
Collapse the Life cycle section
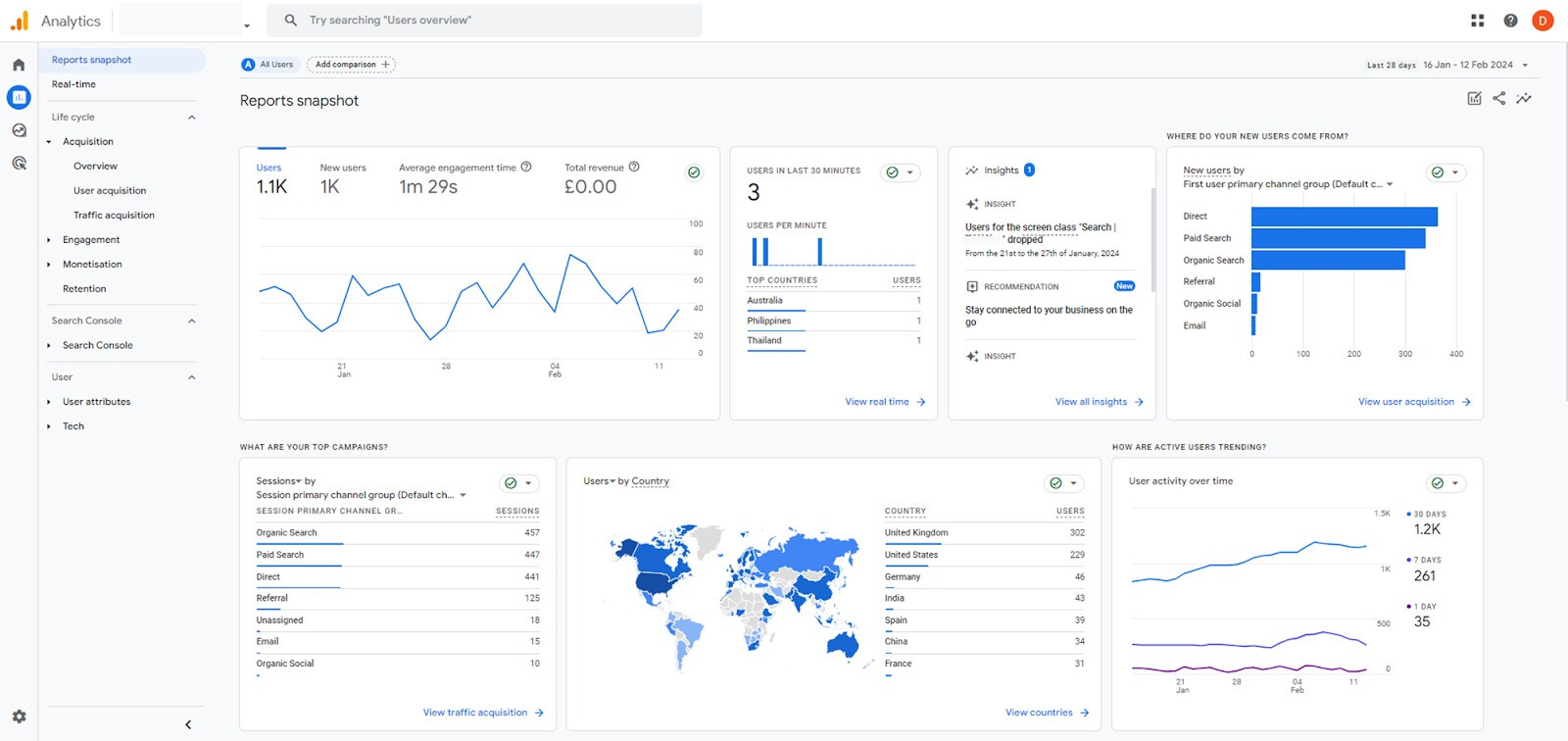192,118
